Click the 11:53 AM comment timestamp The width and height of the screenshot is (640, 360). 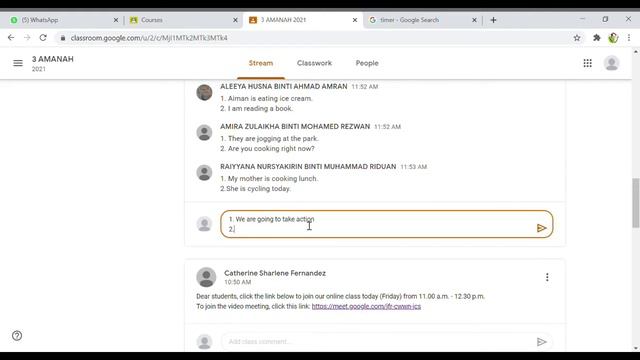tap(413, 167)
